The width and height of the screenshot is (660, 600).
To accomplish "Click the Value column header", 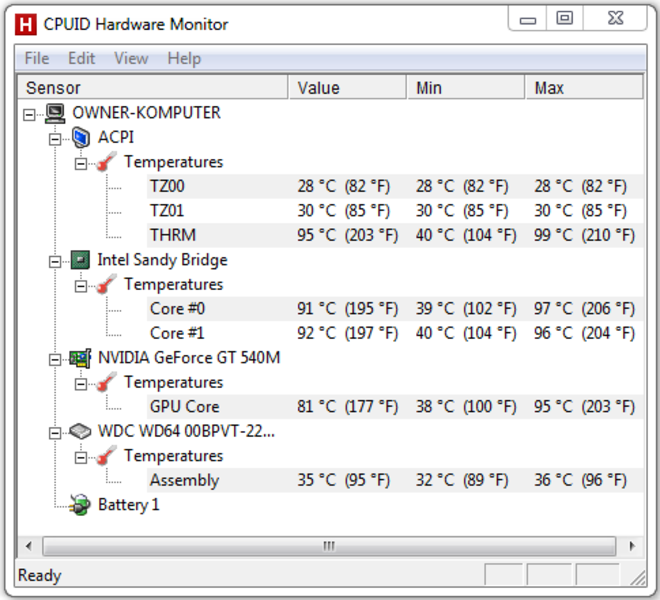I will tap(348, 88).
